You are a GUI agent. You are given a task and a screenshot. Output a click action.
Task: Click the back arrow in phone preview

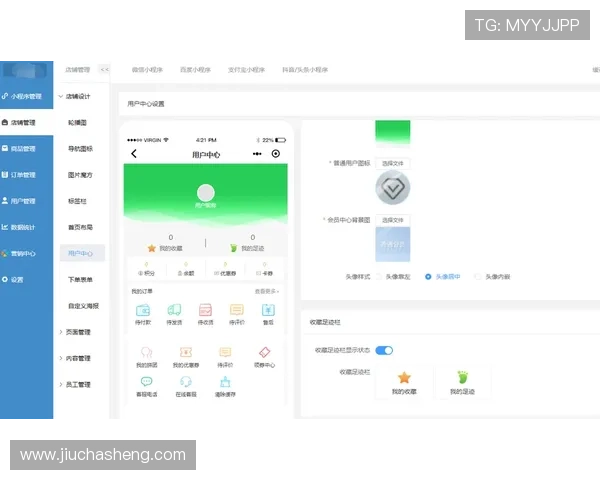tap(134, 154)
